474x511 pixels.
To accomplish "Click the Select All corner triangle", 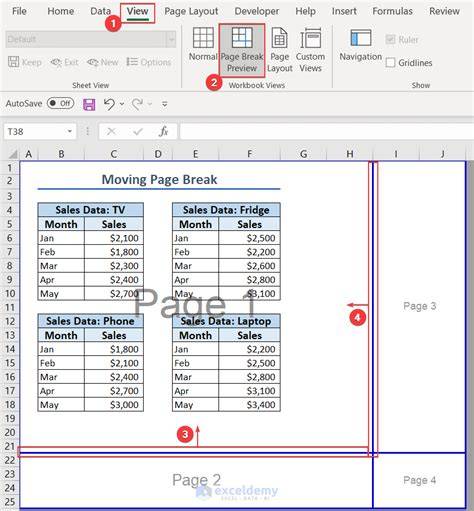I will click(x=12, y=154).
